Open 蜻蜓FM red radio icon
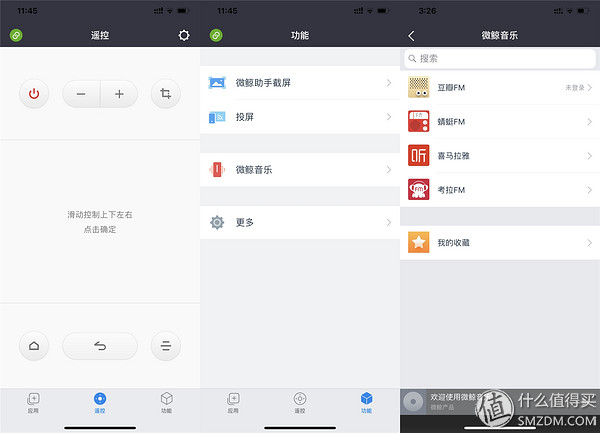 pos(419,121)
